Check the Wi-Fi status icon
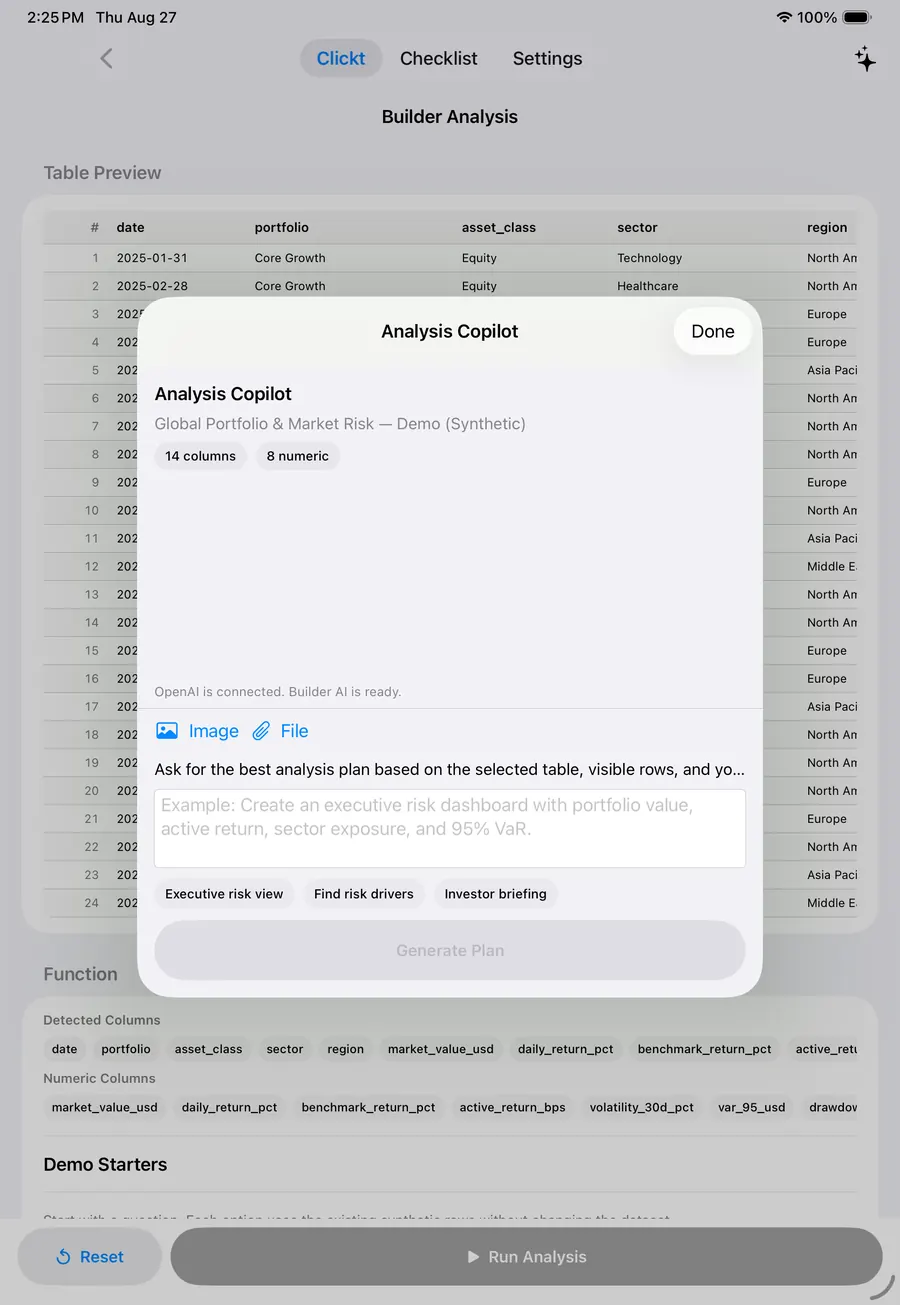 [784, 17]
